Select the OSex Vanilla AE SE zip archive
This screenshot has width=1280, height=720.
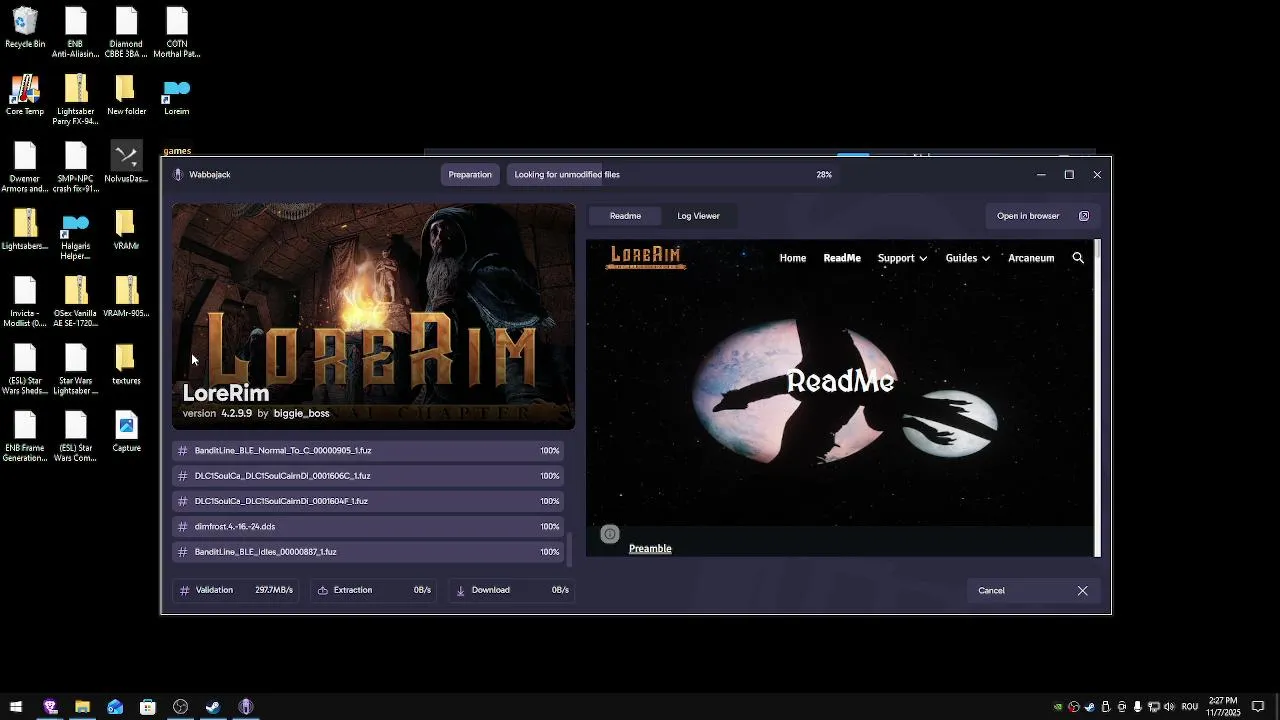point(75,302)
